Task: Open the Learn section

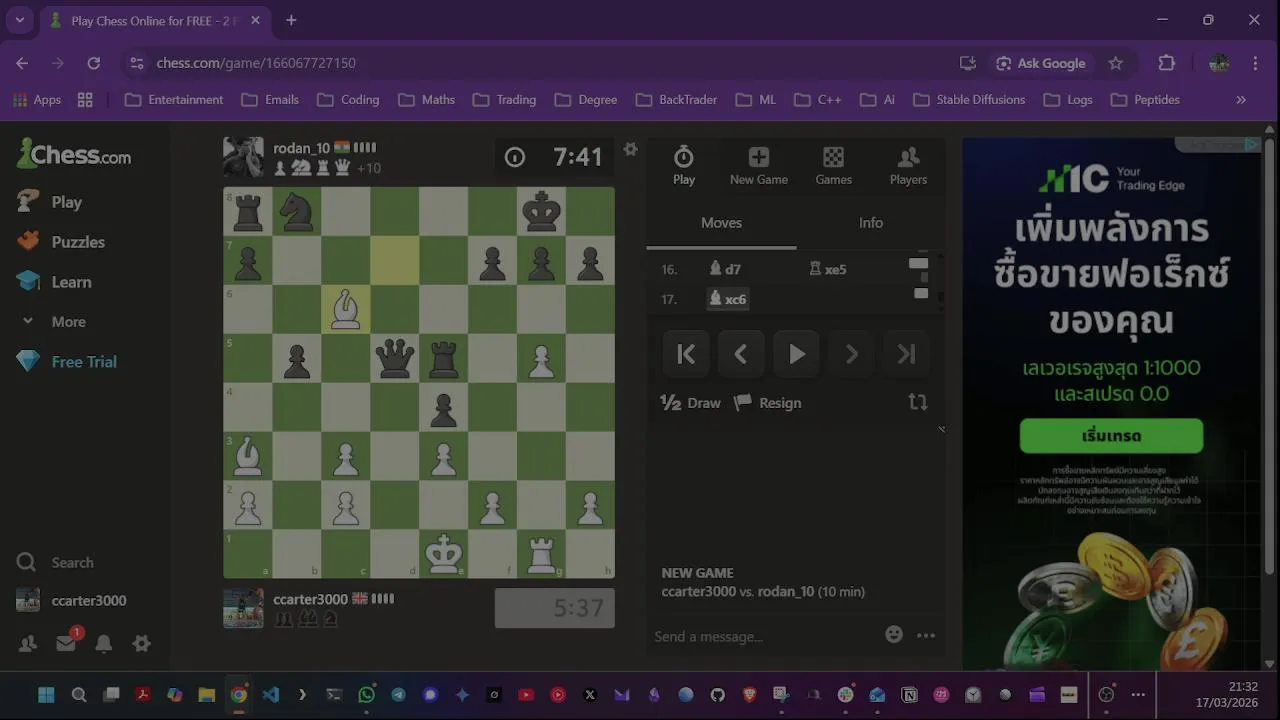Action: tap(55, 282)
